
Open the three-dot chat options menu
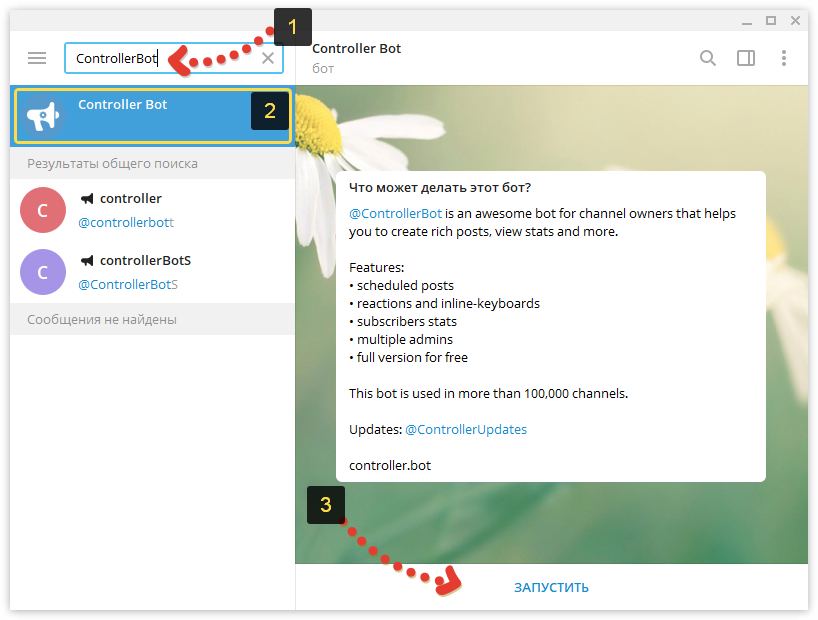(784, 58)
